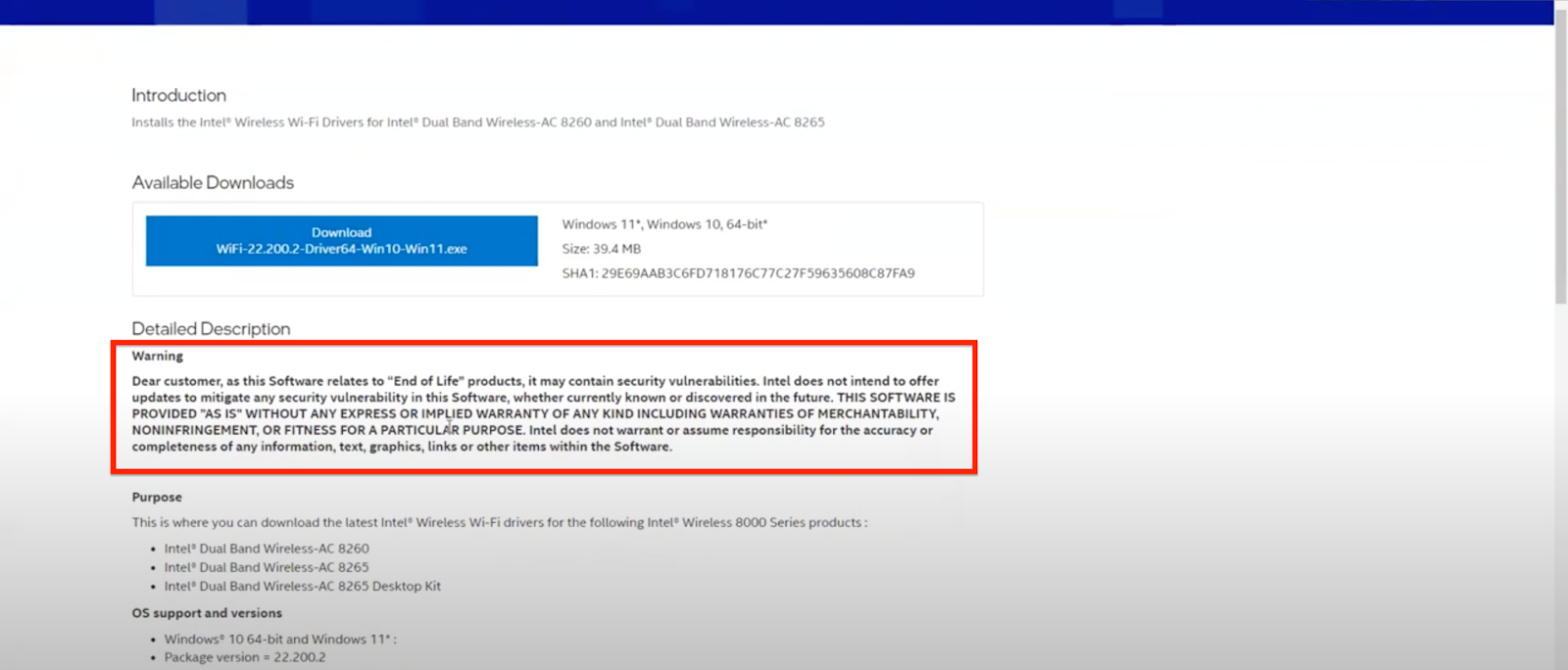The height and width of the screenshot is (670, 1568).
Task: Click the bold Warning heading
Action: [158, 357]
